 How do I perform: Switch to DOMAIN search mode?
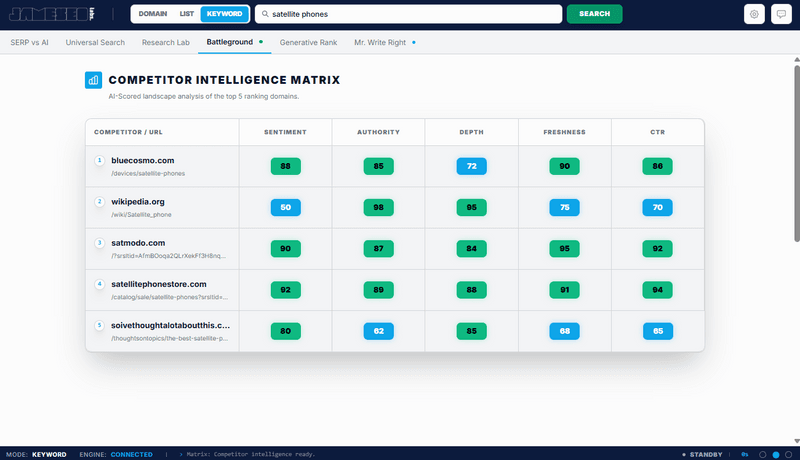pos(153,14)
